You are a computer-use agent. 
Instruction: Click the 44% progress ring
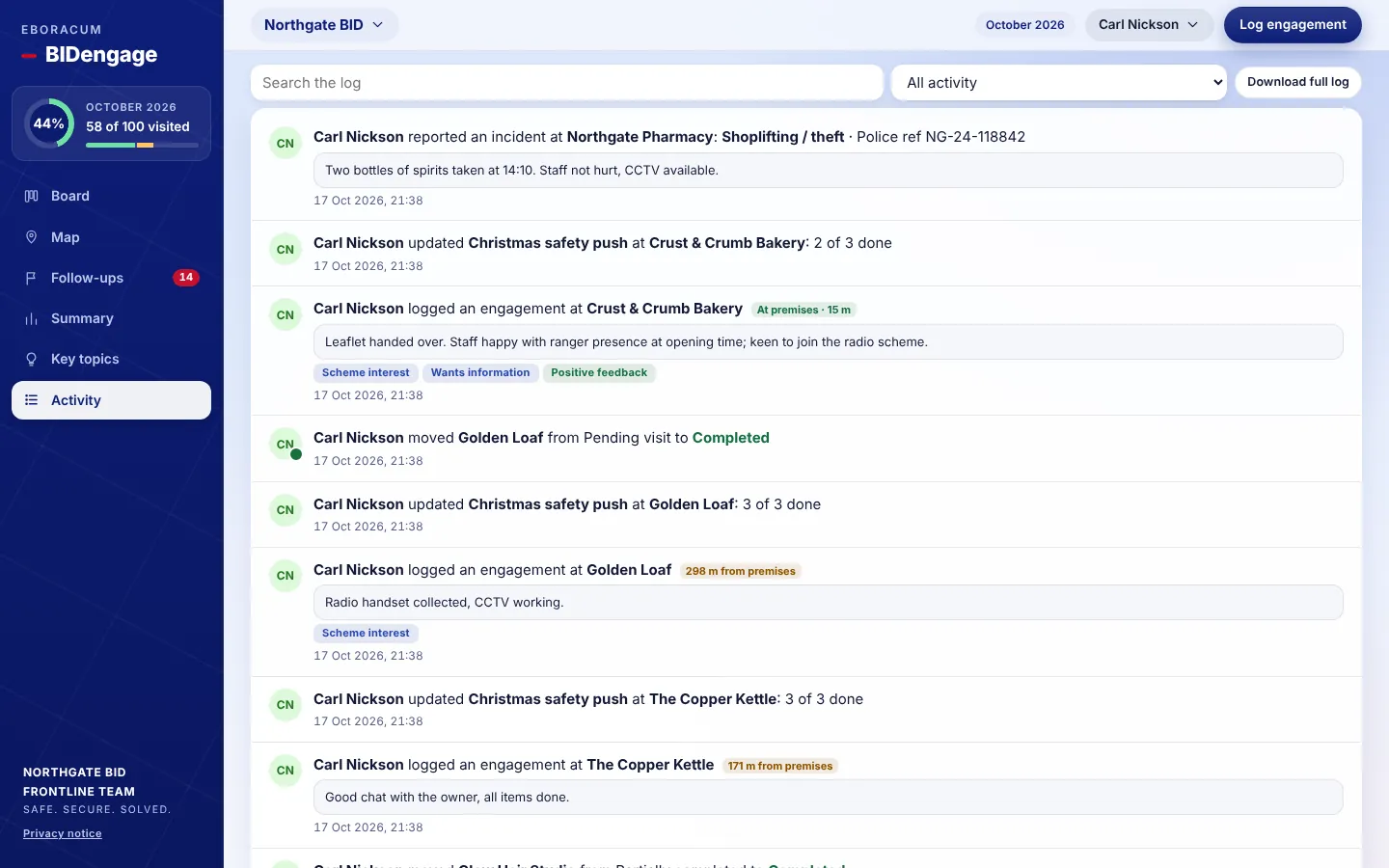[49, 123]
